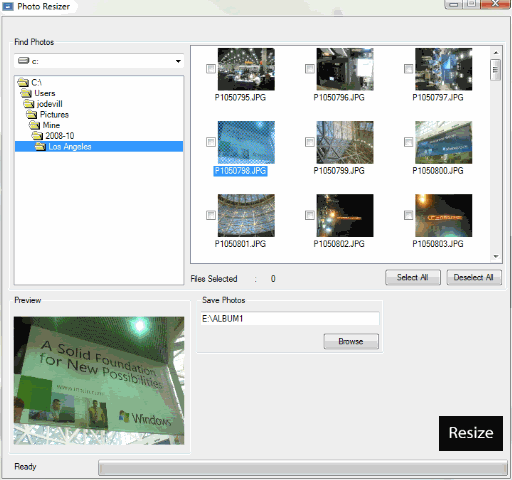Open the 2008-10 folder icon
Viewport: 512px width, 480px height.
[x=37, y=136]
